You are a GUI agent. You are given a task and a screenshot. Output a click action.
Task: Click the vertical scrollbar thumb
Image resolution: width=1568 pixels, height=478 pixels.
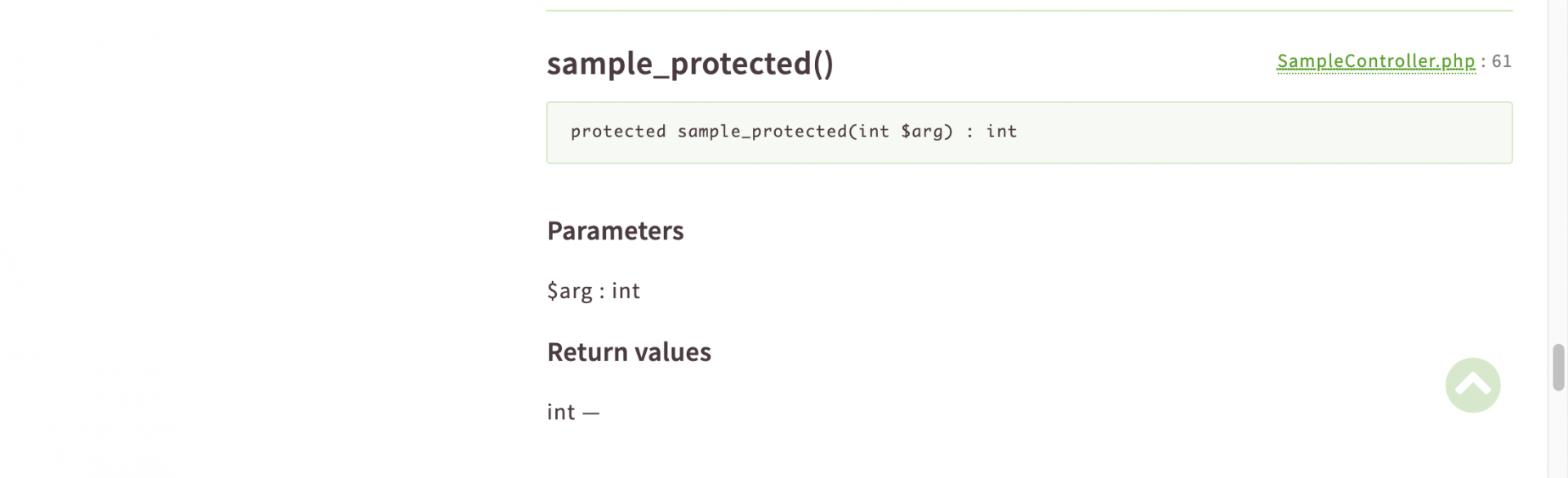(x=1558, y=368)
